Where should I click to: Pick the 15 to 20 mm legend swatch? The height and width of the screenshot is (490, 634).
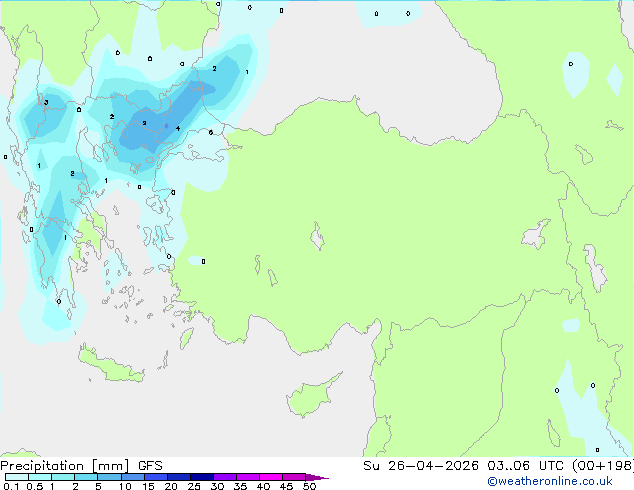pyautogui.click(x=156, y=477)
